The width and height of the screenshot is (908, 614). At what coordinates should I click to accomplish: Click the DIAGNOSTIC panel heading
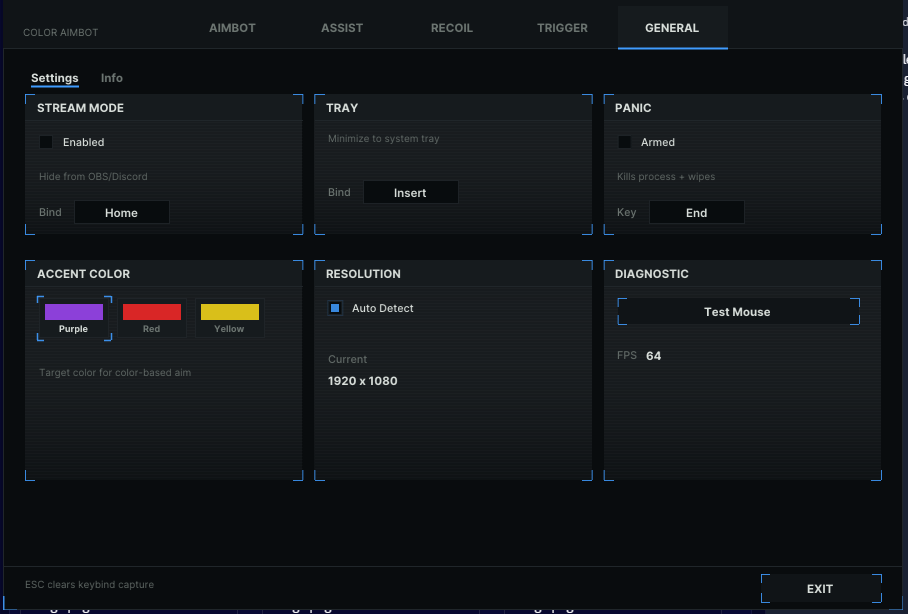click(x=651, y=274)
